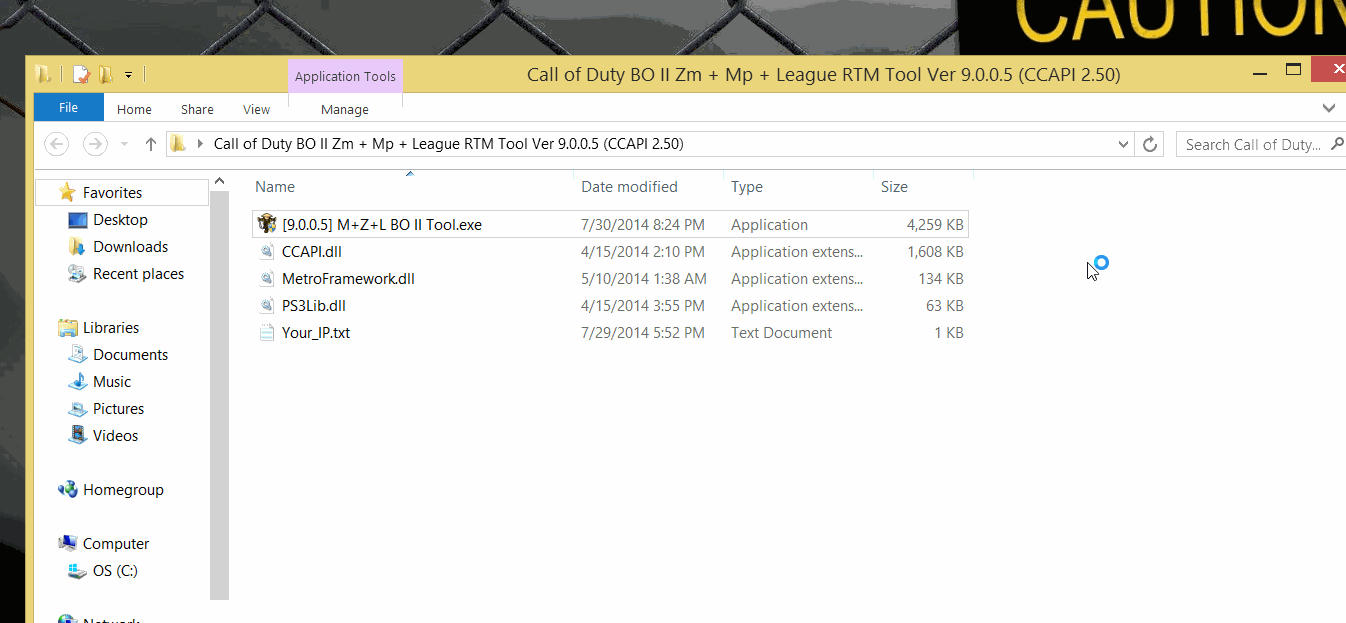Open Customize Quick Access Toolbar dropdown
Screen dimensions: 1346x623
click(129, 75)
